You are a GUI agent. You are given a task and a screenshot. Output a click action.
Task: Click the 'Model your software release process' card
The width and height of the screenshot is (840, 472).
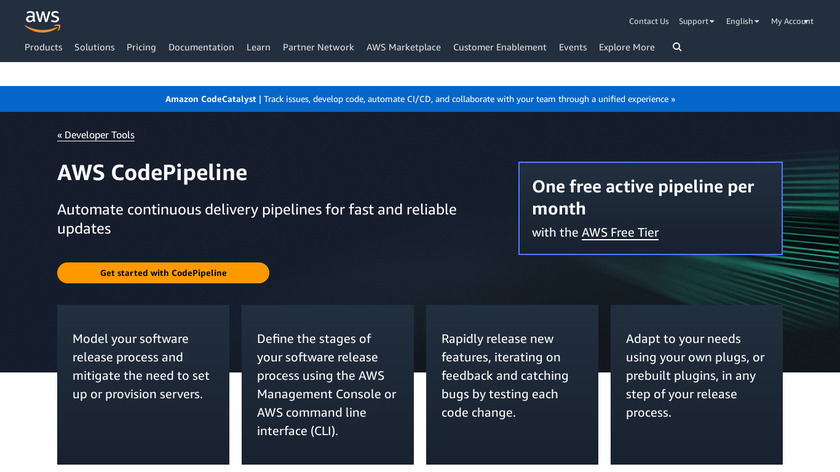(143, 384)
